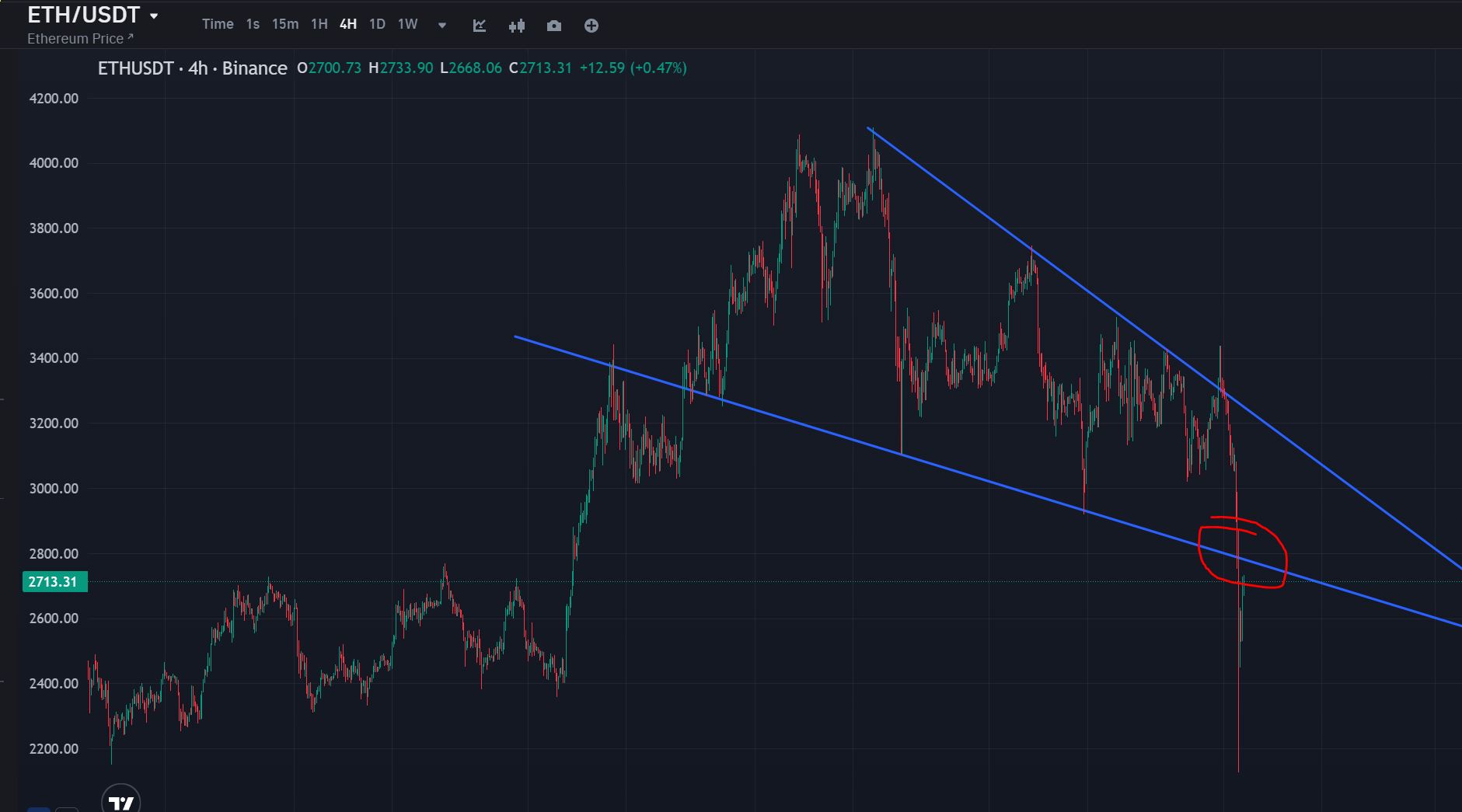Select the Time chart view option
The height and width of the screenshot is (812, 1462).
(218, 24)
